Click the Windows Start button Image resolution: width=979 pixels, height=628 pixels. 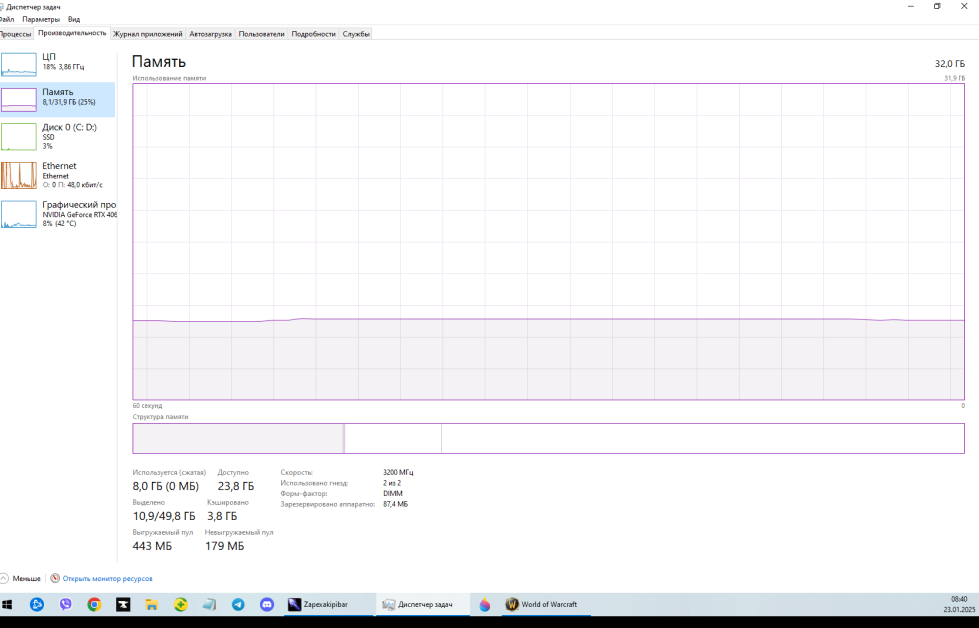(8, 604)
